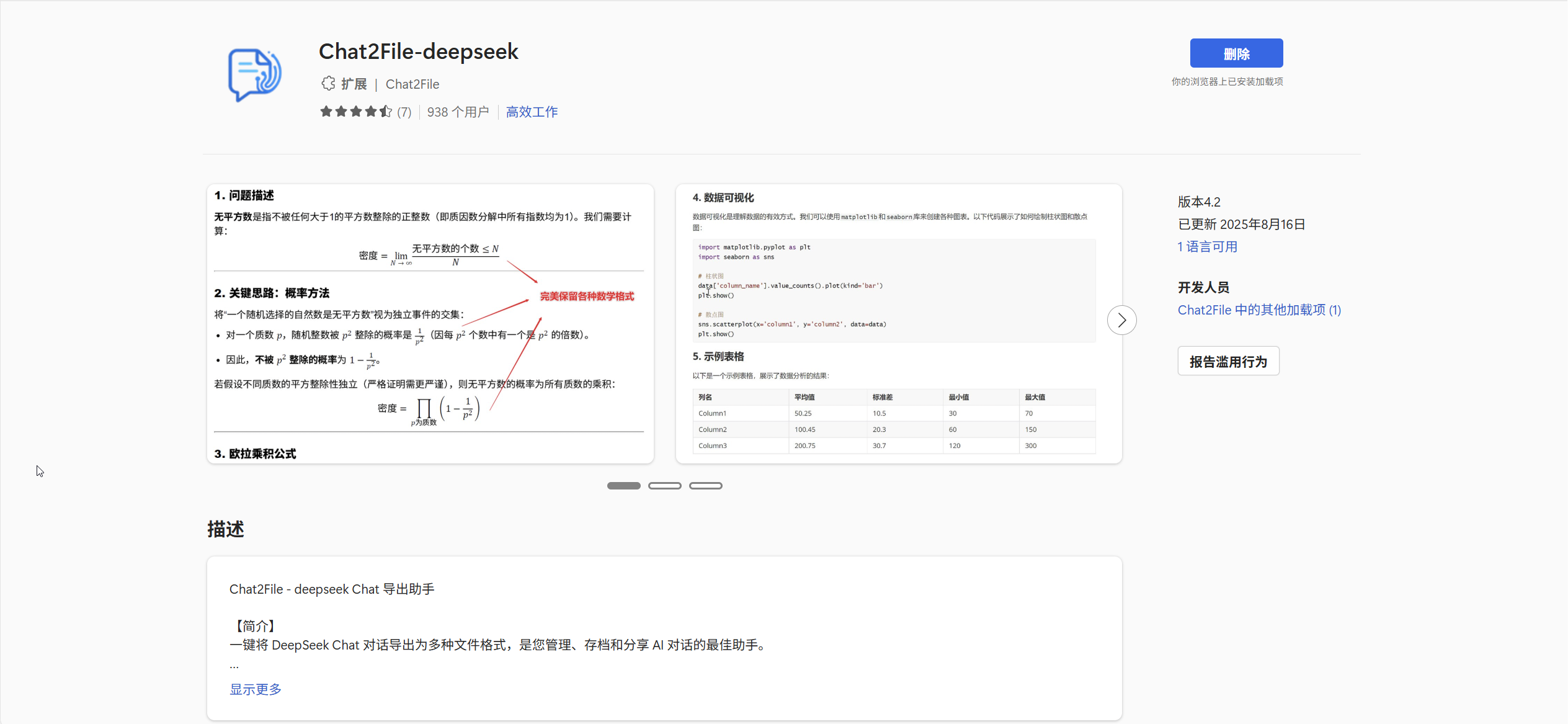Image resolution: width=1568 pixels, height=724 pixels.
Task: Open the (7) reviews count
Action: pos(404,112)
